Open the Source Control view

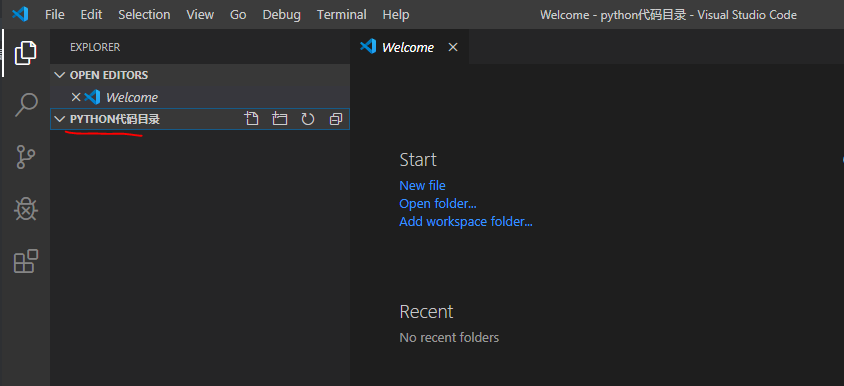[25, 157]
